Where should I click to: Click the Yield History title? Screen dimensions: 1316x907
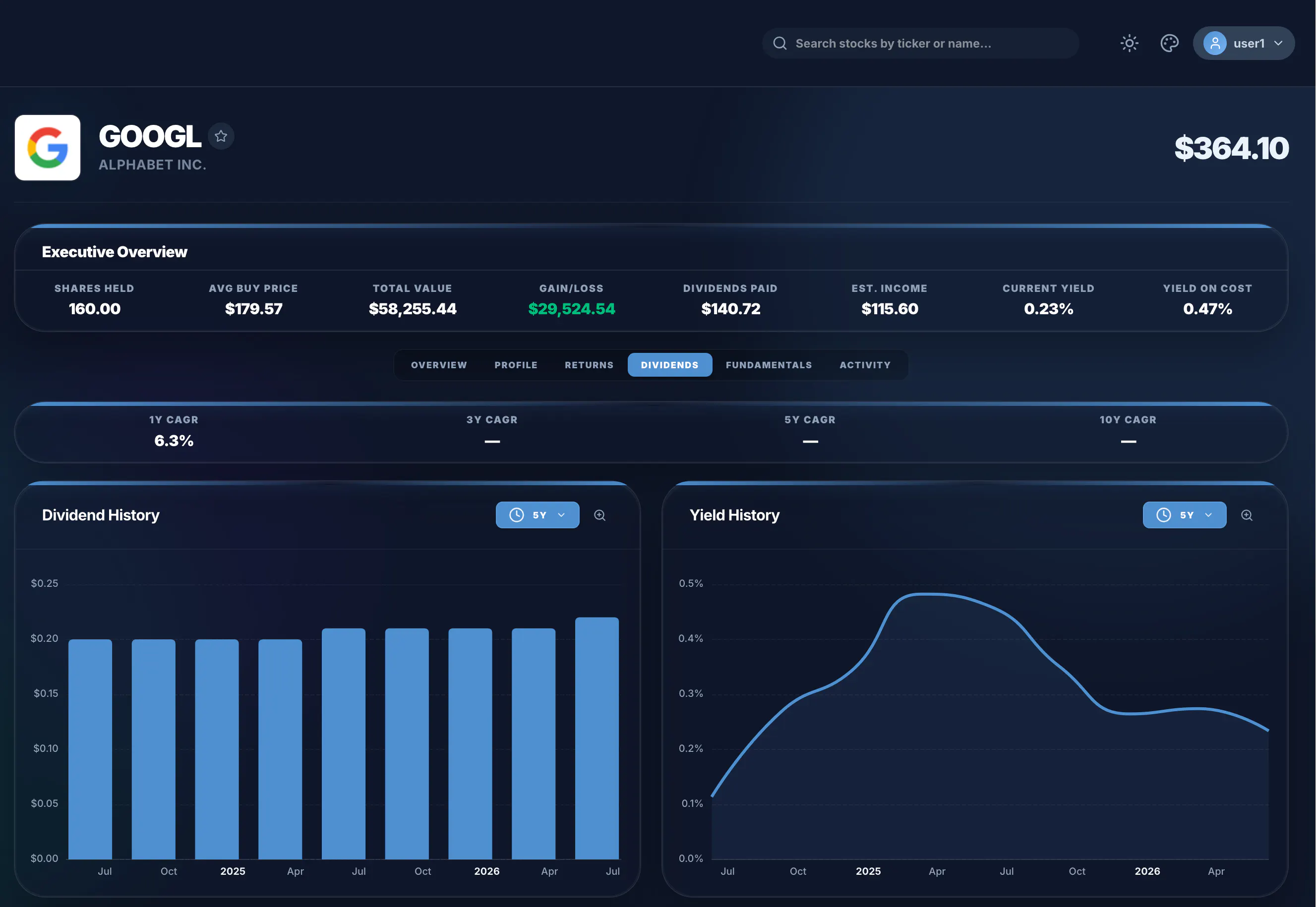[734, 515]
